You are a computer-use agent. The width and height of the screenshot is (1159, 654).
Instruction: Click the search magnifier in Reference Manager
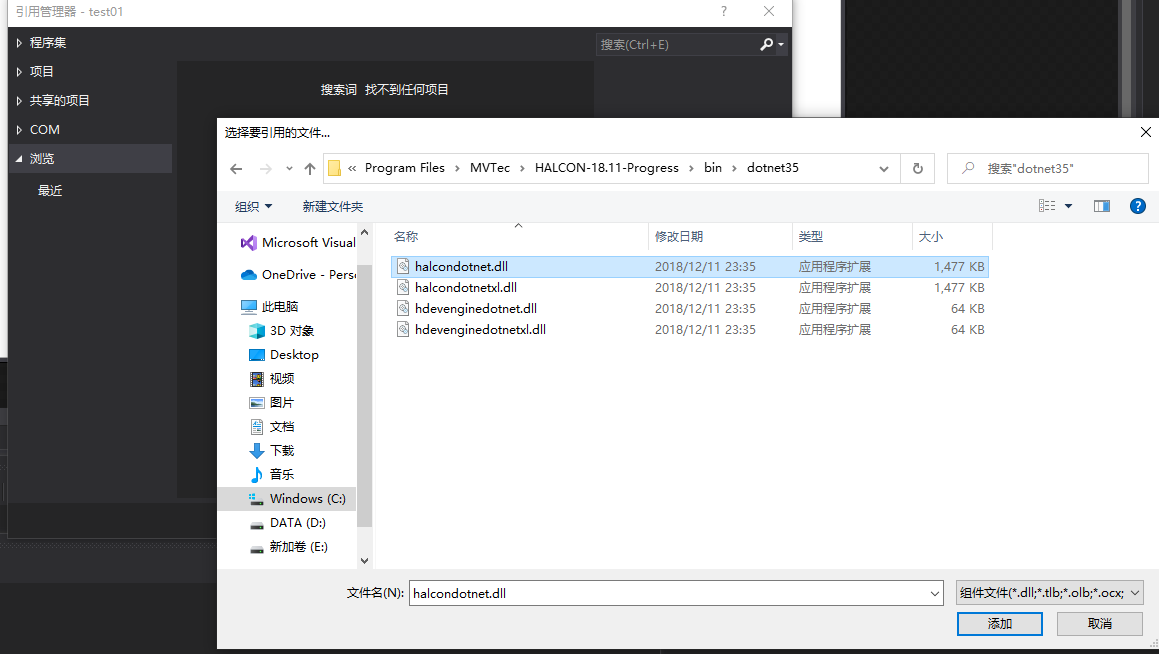pos(766,44)
